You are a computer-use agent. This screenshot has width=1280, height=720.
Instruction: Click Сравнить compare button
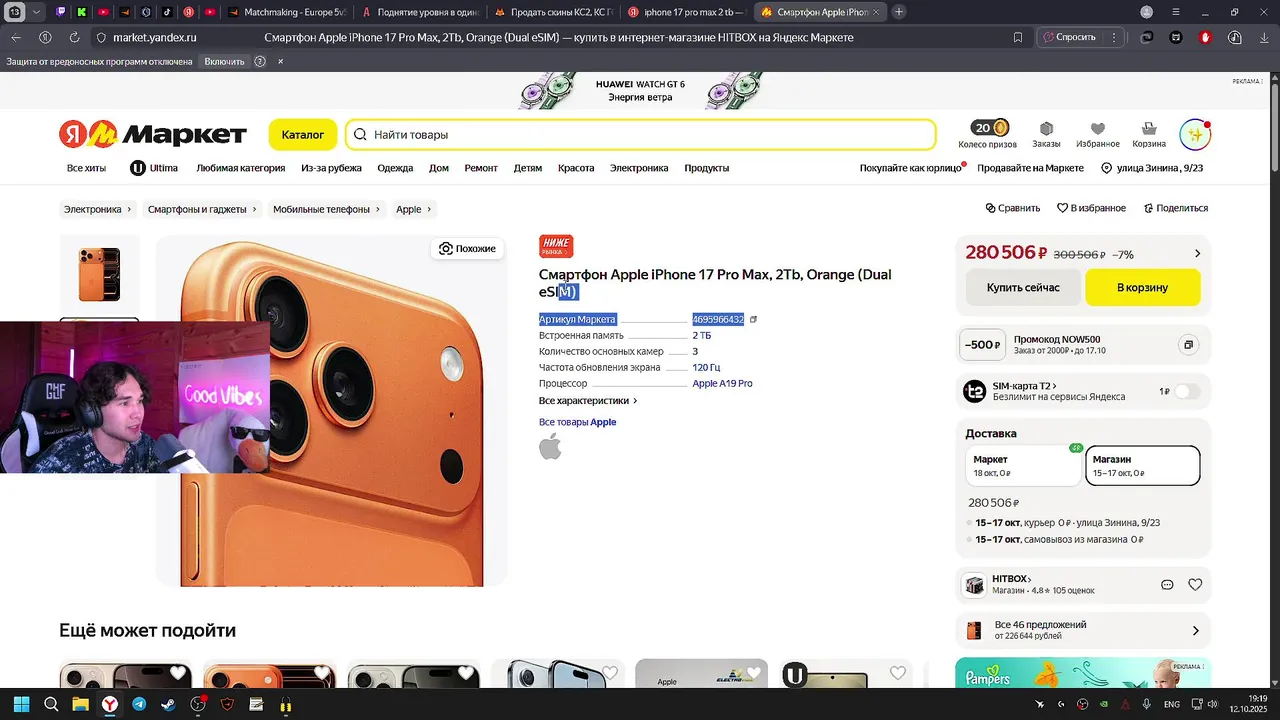pyautogui.click(x=1013, y=208)
